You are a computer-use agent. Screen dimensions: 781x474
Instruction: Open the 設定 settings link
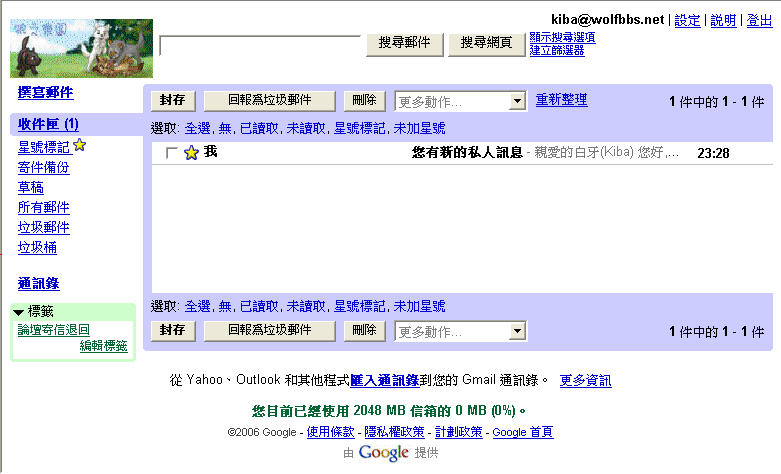click(x=687, y=20)
